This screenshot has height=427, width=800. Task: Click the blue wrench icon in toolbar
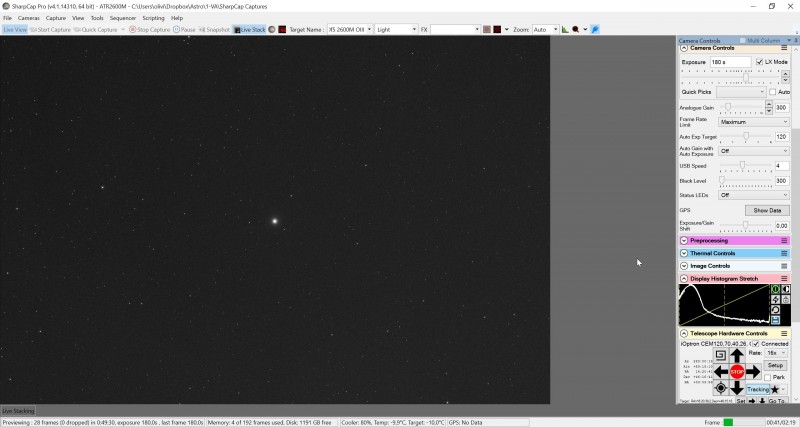tap(595, 30)
